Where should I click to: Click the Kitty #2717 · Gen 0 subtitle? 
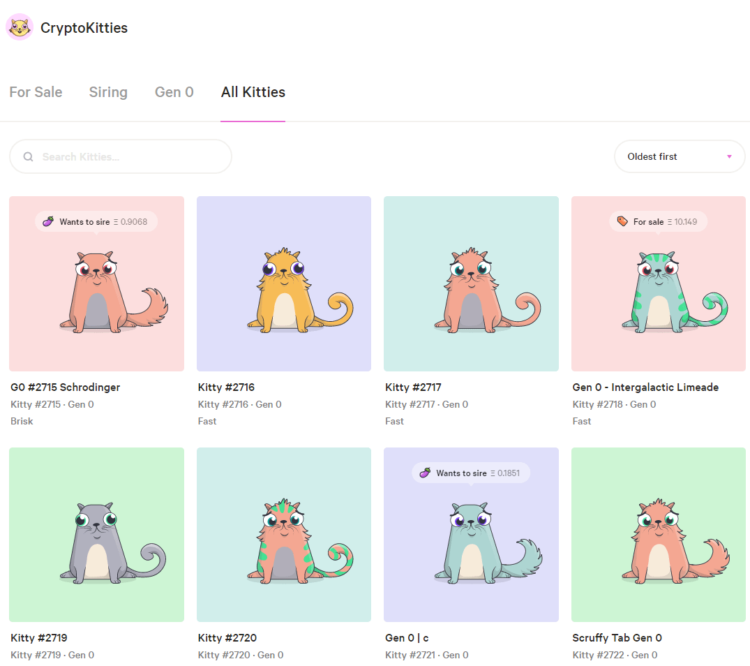point(427,404)
